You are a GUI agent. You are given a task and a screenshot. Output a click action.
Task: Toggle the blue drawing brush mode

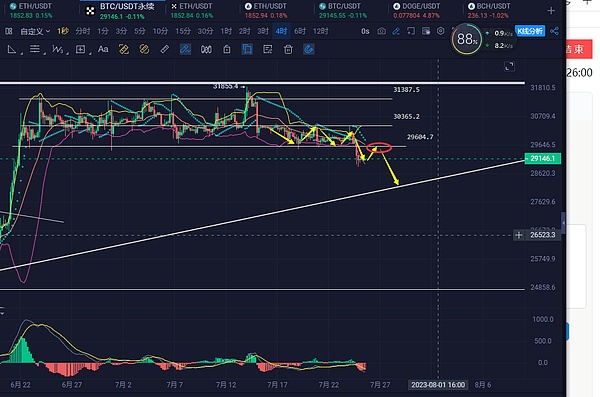(x=185, y=49)
